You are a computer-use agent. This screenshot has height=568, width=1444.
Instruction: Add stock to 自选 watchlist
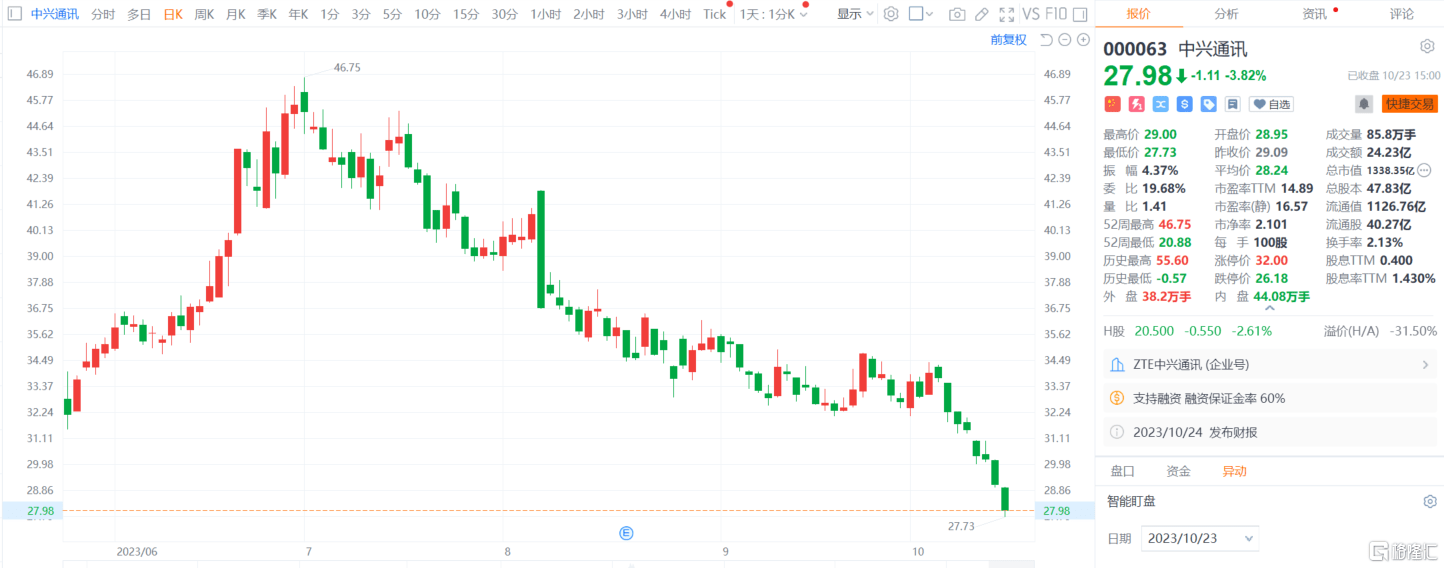(x=1271, y=104)
